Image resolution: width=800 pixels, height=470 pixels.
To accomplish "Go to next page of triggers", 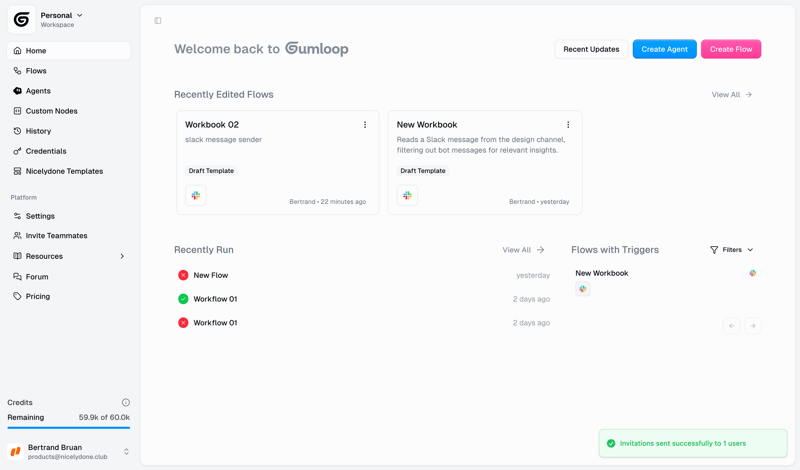I will click(753, 326).
